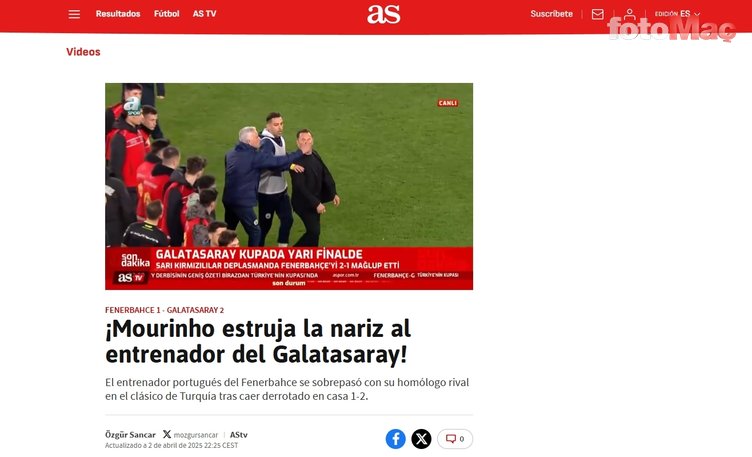Click the AS logo in header
This screenshot has height=457, width=752.
(384, 14)
